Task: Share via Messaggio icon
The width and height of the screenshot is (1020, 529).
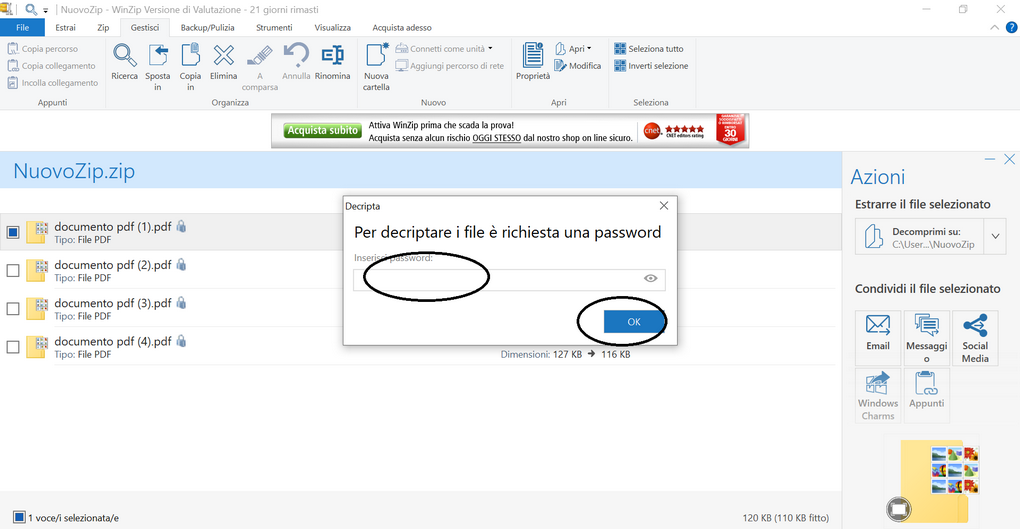Action: 926,337
